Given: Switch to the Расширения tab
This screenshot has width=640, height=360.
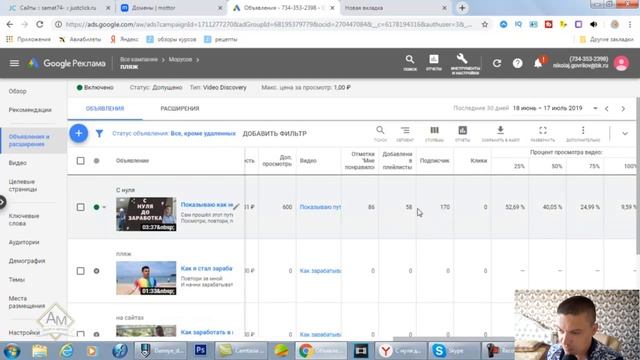Looking at the screenshot, I should pyautogui.click(x=180, y=109).
